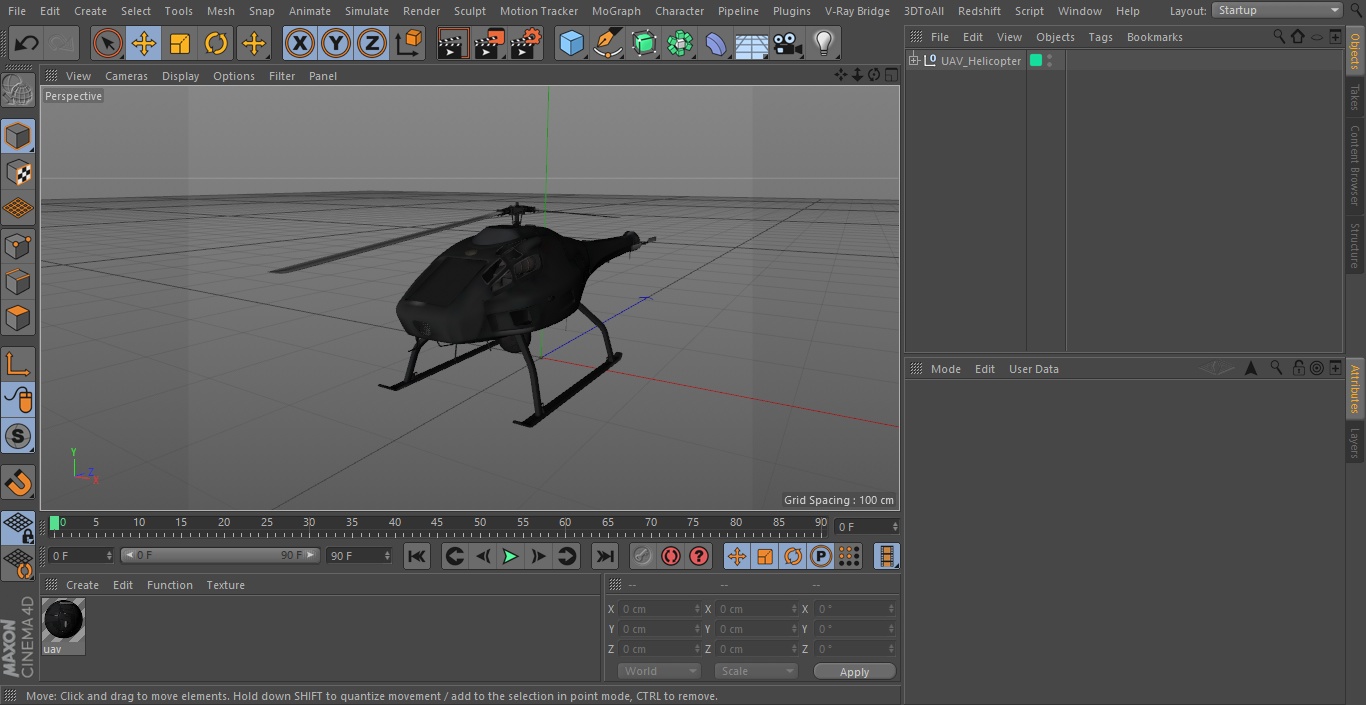
Task: Open the viewport Filter menu
Action: pyautogui.click(x=282, y=76)
